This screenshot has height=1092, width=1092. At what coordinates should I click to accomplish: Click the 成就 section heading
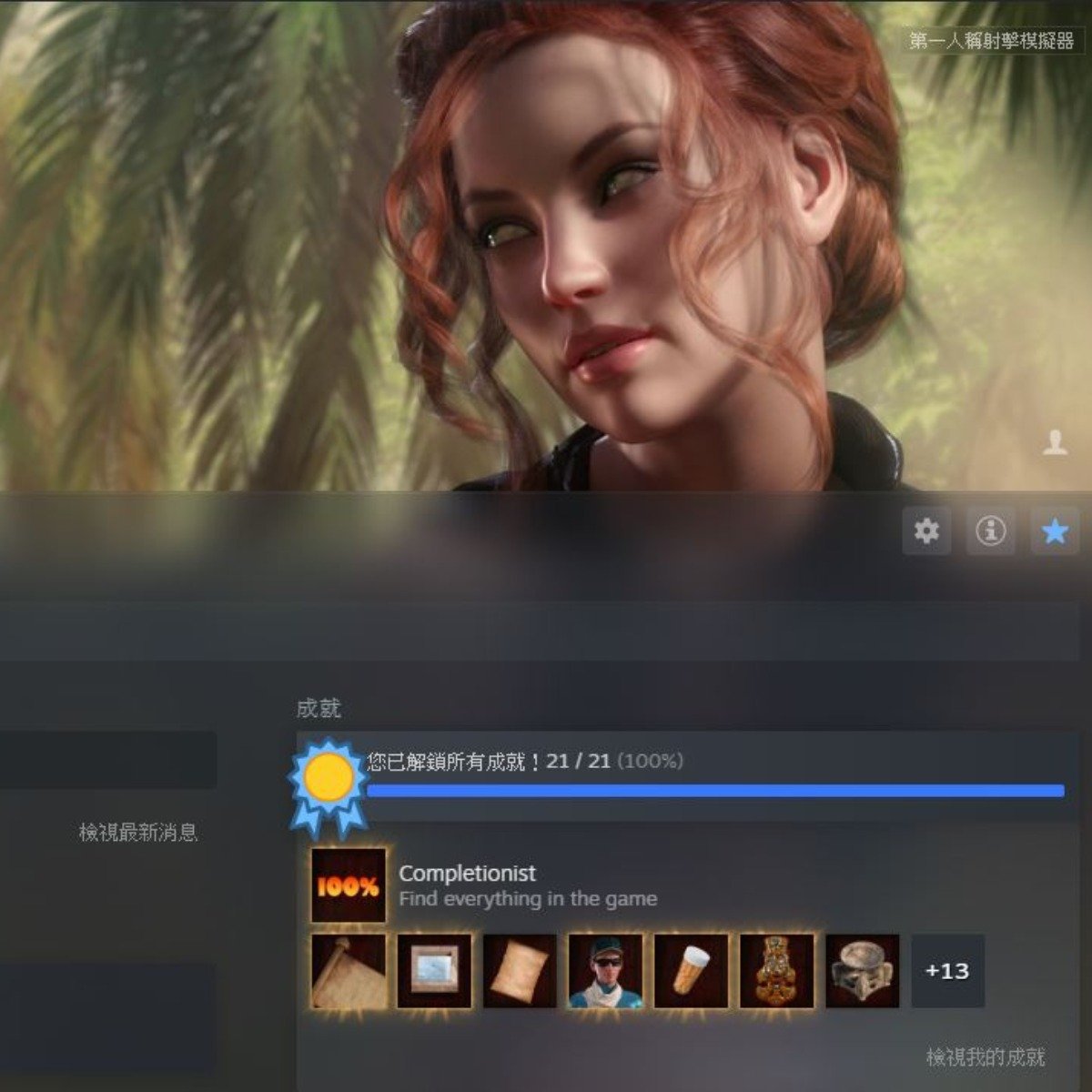coord(318,708)
